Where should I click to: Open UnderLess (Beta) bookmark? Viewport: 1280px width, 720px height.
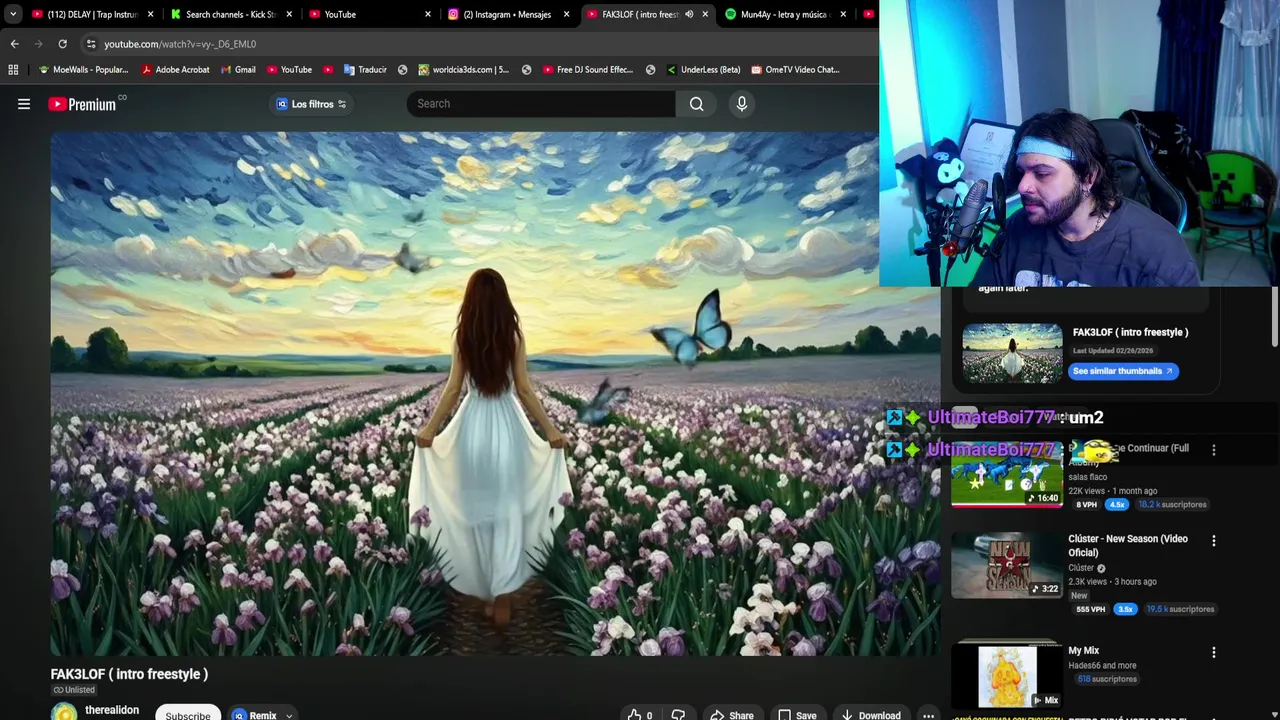pos(703,70)
